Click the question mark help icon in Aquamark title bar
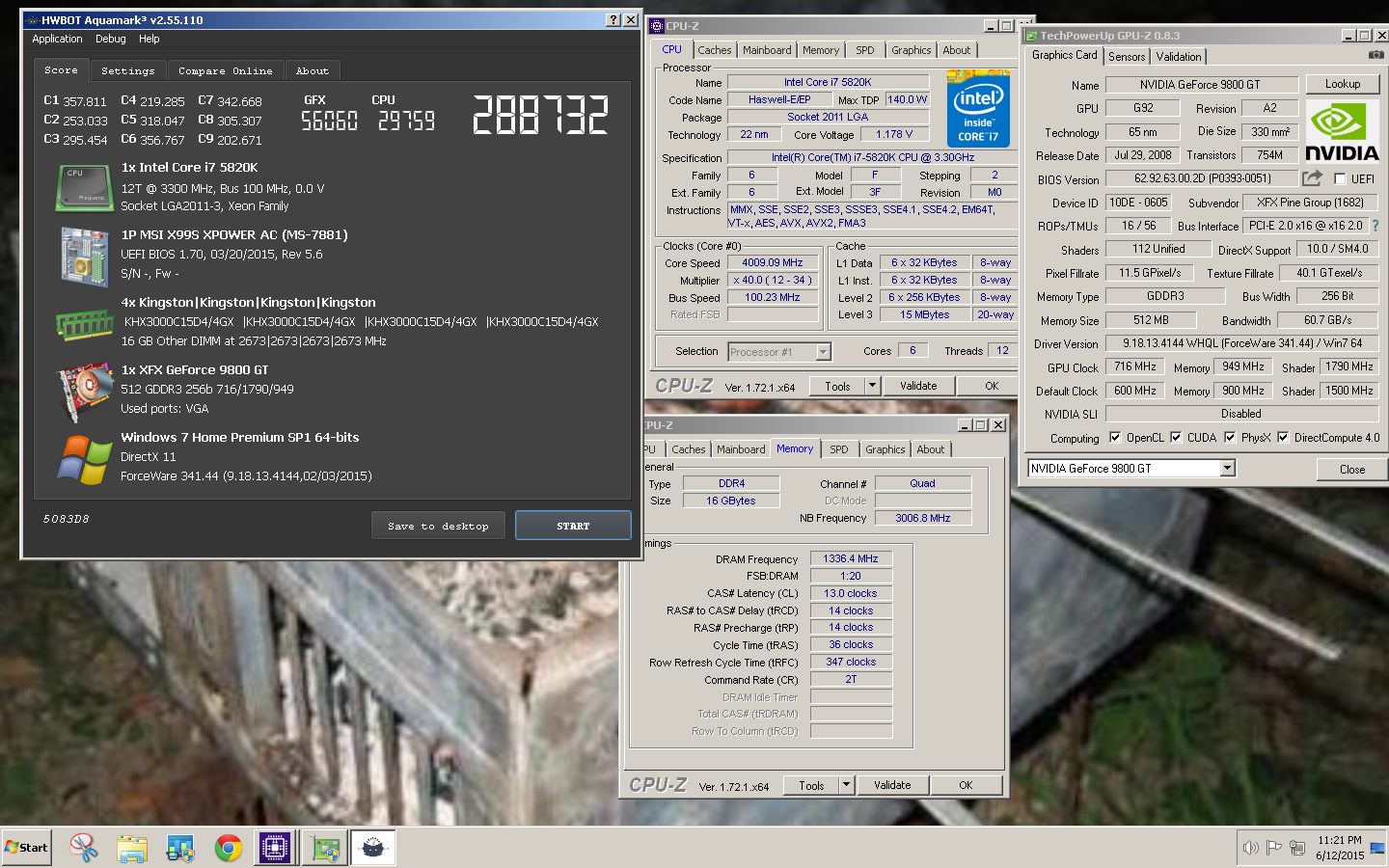 [x=613, y=19]
